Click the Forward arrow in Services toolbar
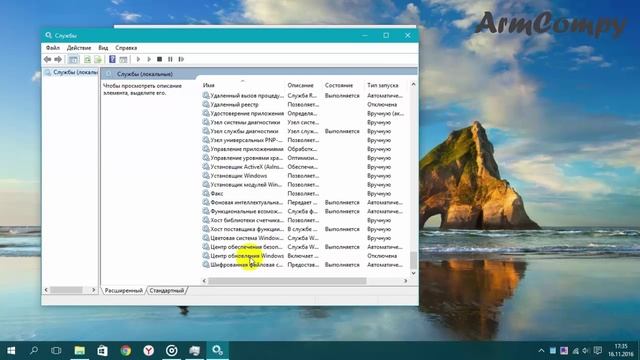 [58, 60]
